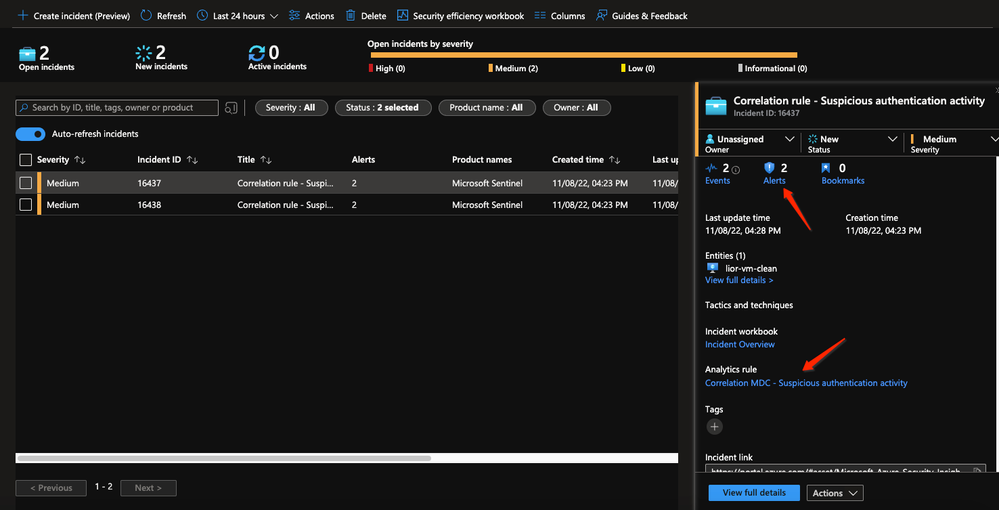Click the Medium (2) severity legend
Screen dimensions: 999x510
pyautogui.click(x=513, y=69)
